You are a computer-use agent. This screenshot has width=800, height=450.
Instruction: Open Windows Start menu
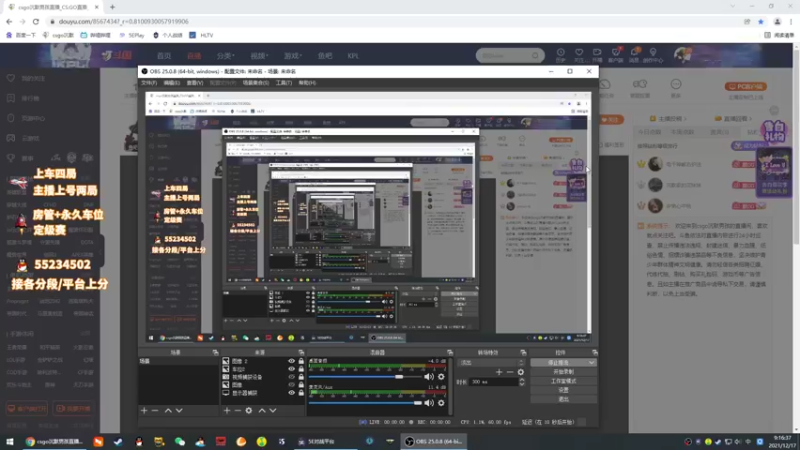click(10, 441)
